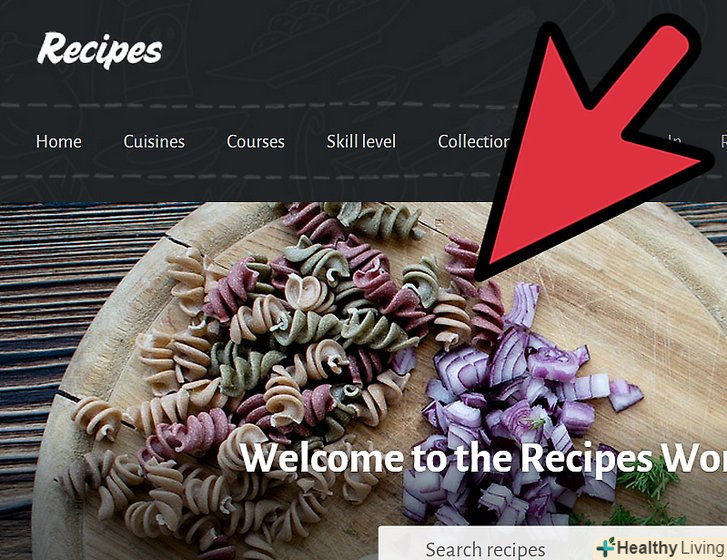Expand the Courses navigation menu
The image size is (727, 560).
tap(255, 141)
